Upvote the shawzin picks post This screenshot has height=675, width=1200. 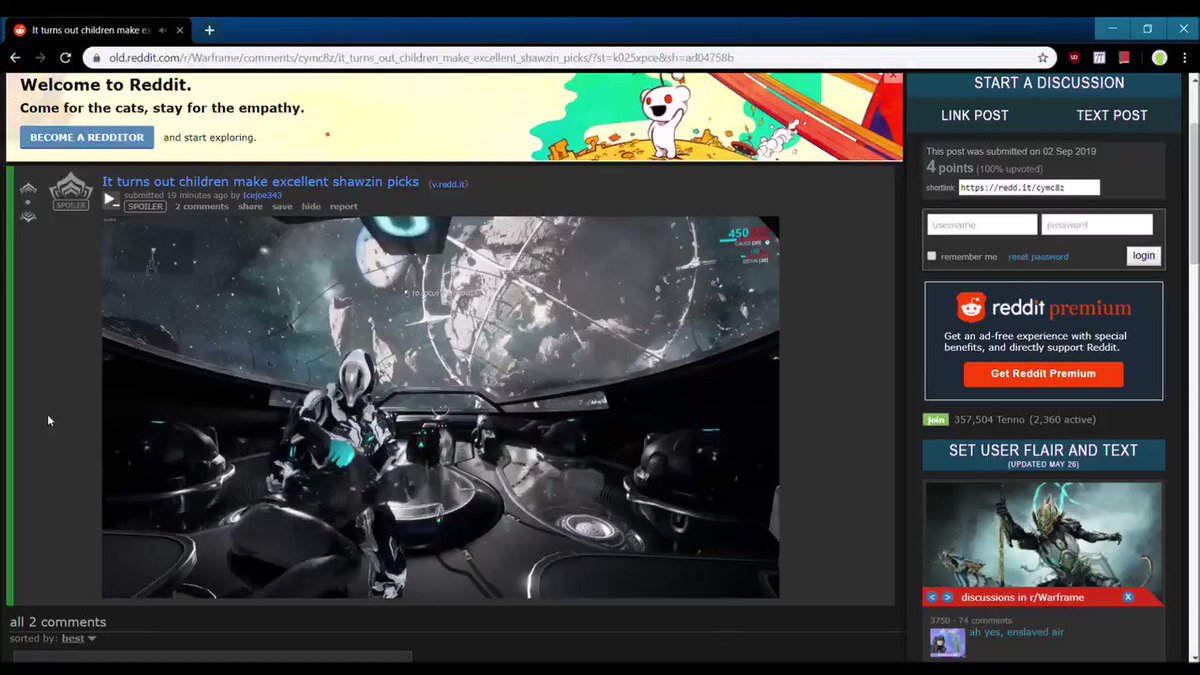(x=28, y=188)
